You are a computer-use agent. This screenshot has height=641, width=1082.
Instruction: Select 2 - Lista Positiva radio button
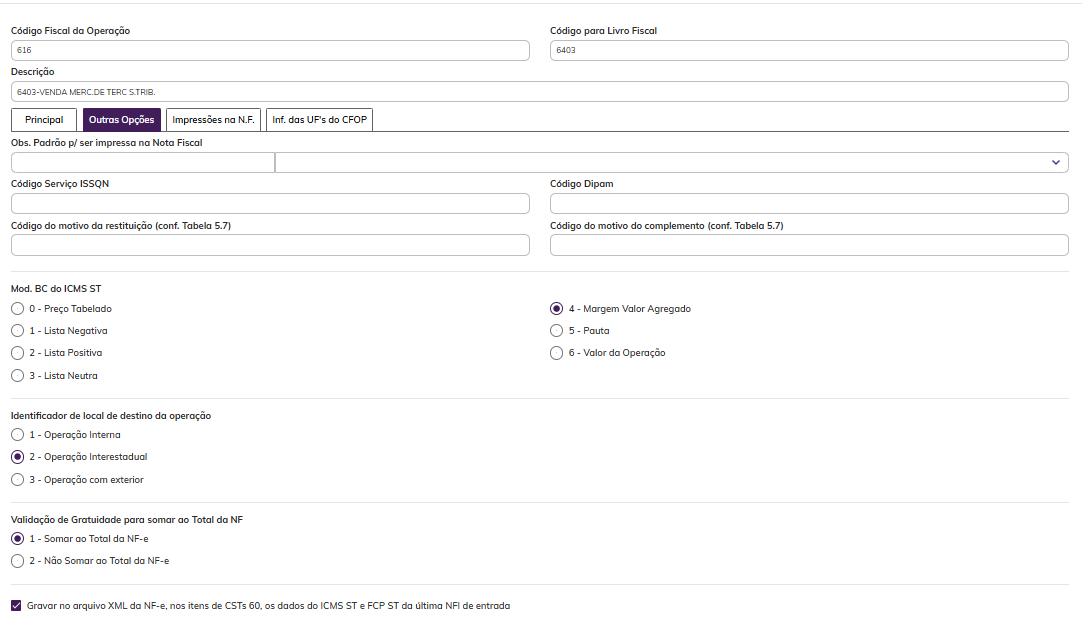[x=17, y=353]
